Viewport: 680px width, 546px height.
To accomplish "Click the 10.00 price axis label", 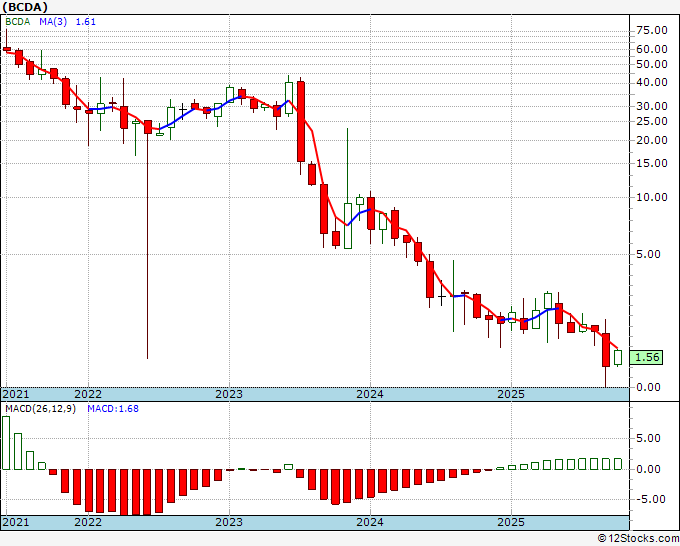I will pos(652,197).
